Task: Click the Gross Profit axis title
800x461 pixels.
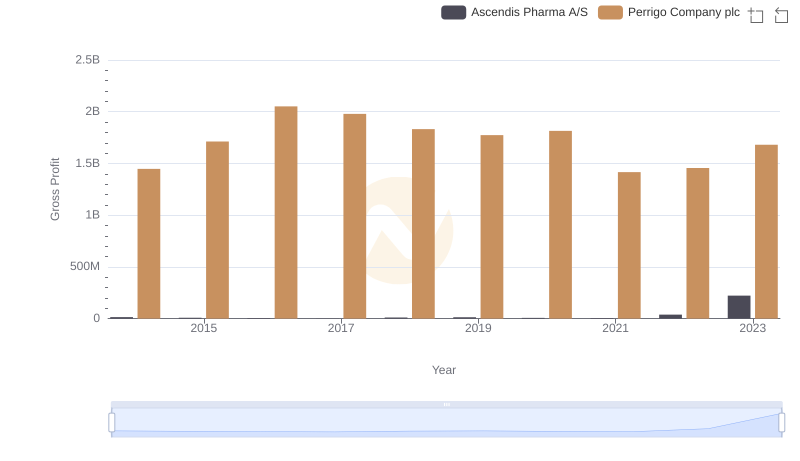Action: click(x=55, y=189)
